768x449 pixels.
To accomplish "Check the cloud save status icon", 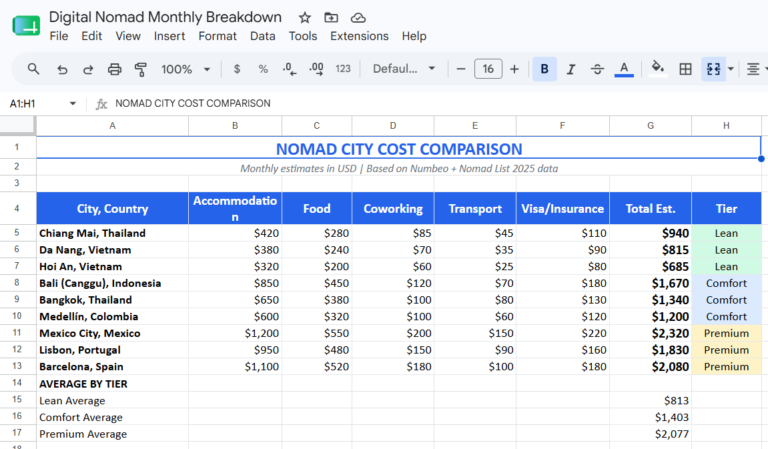I will pos(358,18).
